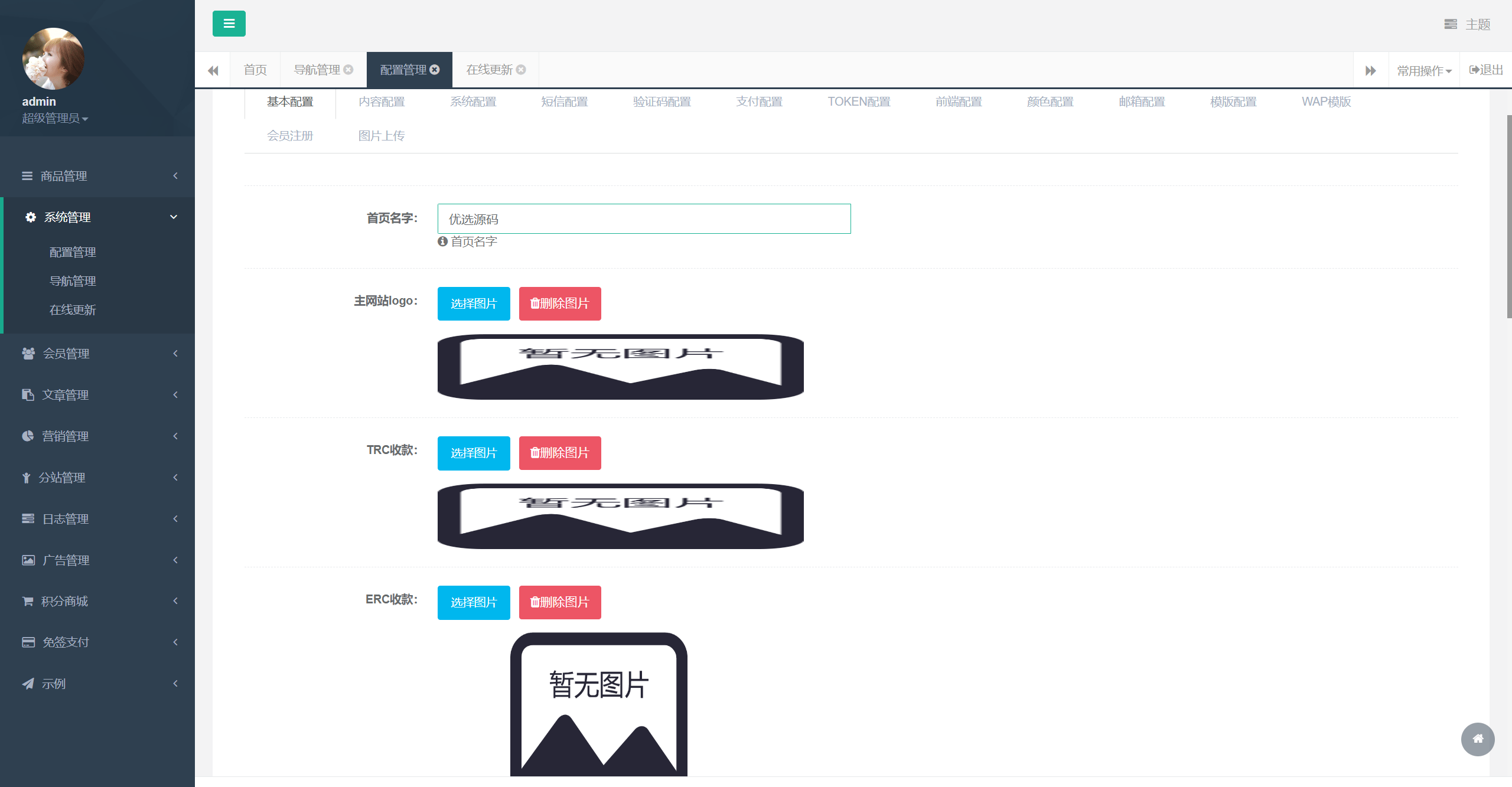Click 选择图片 for 主网站logo
Viewport: 1512px width, 787px height.
[x=474, y=303]
